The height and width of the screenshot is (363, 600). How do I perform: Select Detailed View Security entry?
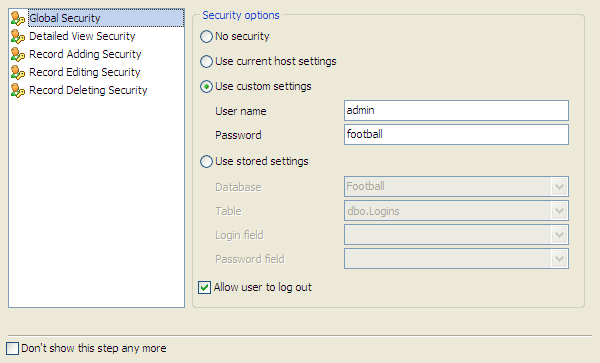tap(82, 36)
